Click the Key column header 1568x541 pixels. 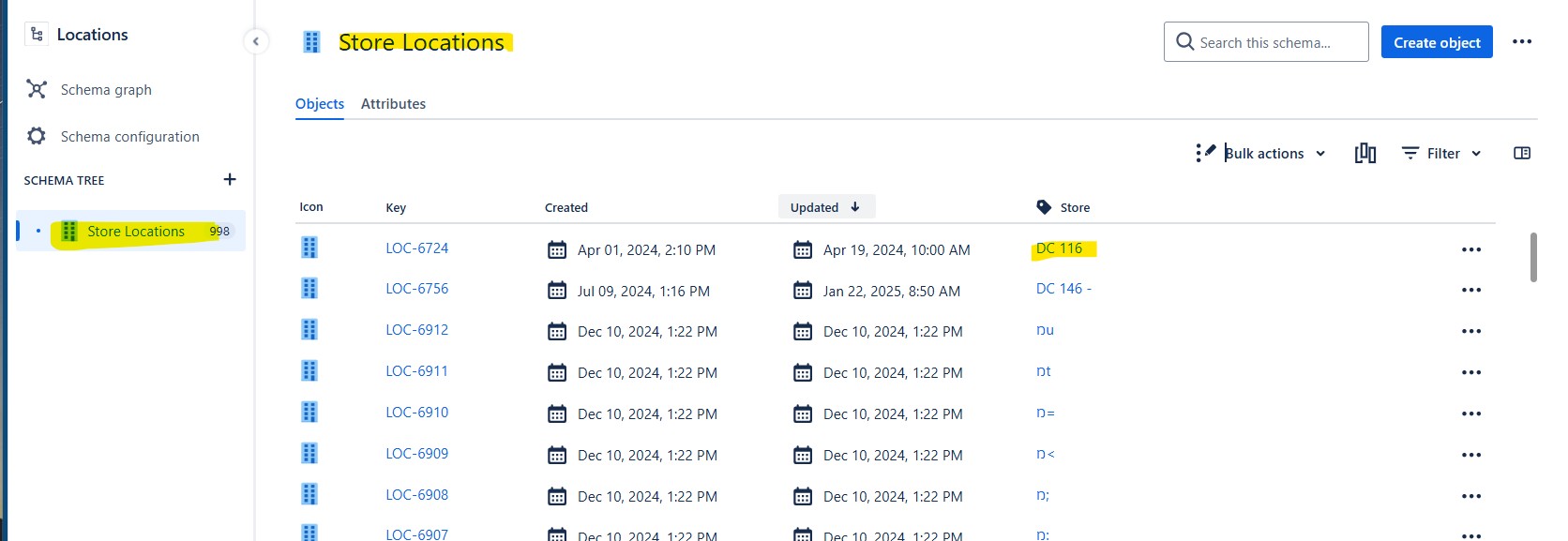tap(396, 207)
